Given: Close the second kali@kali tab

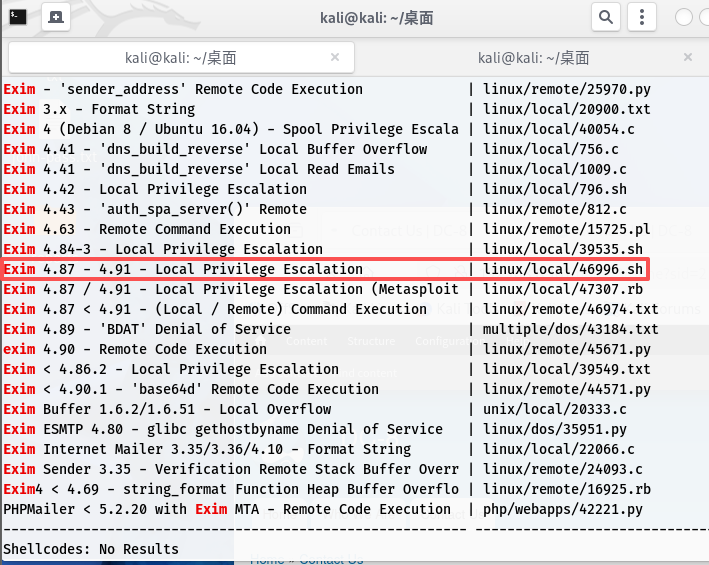Looking at the screenshot, I should click(688, 58).
